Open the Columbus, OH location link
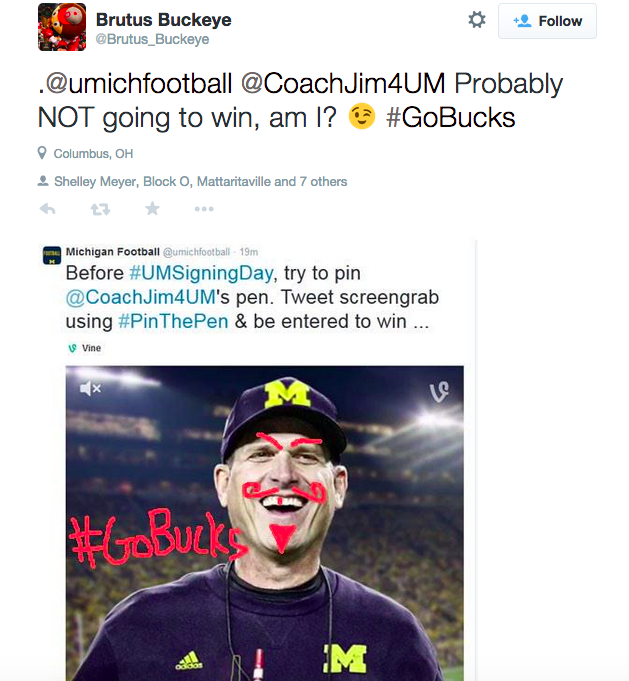This screenshot has width=629, height=681. (x=93, y=154)
